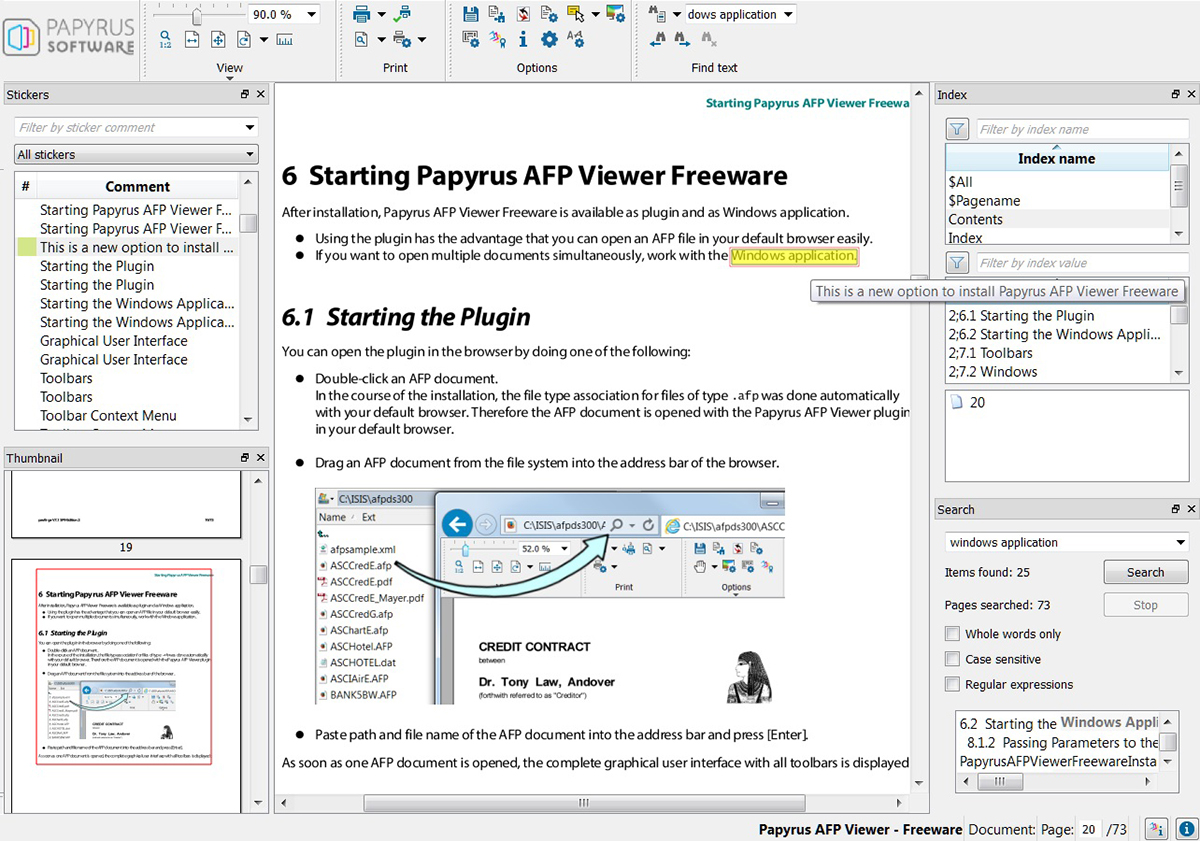Click the blue info icon in status bar
Image resolution: width=1200 pixels, height=841 pixels.
pyautogui.click(x=1186, y=829)
